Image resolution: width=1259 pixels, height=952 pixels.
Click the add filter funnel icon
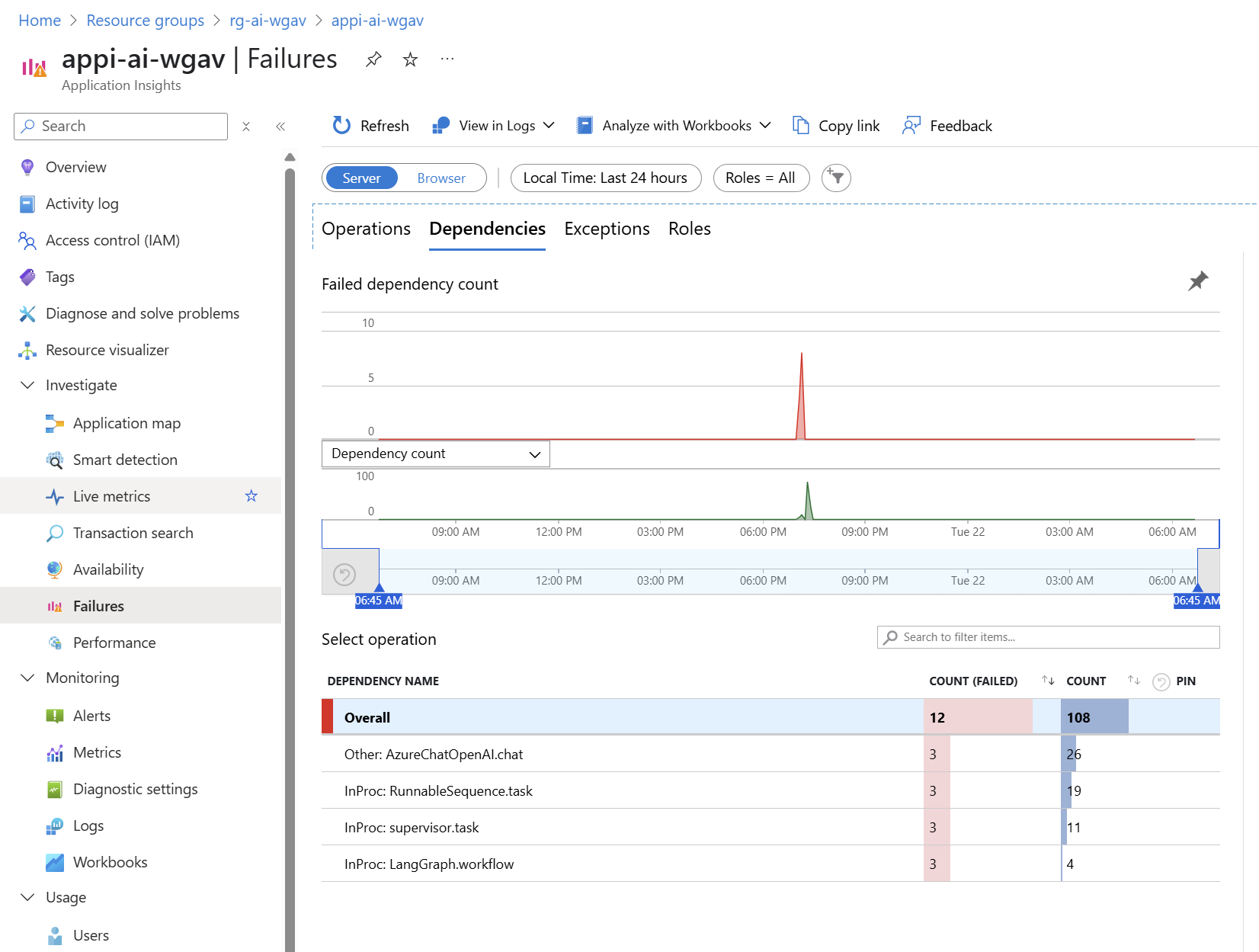point(836,178)
